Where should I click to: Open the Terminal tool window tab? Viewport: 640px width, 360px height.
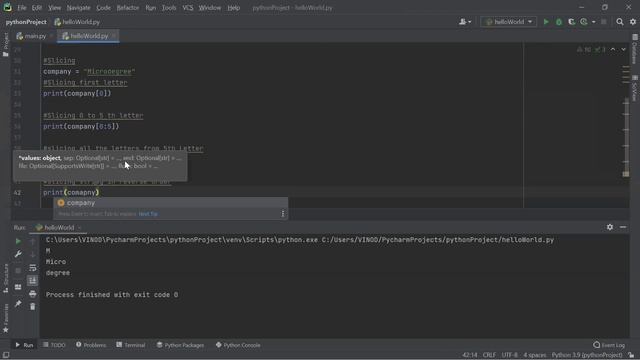pyautogui.click(x=131, y=345)
